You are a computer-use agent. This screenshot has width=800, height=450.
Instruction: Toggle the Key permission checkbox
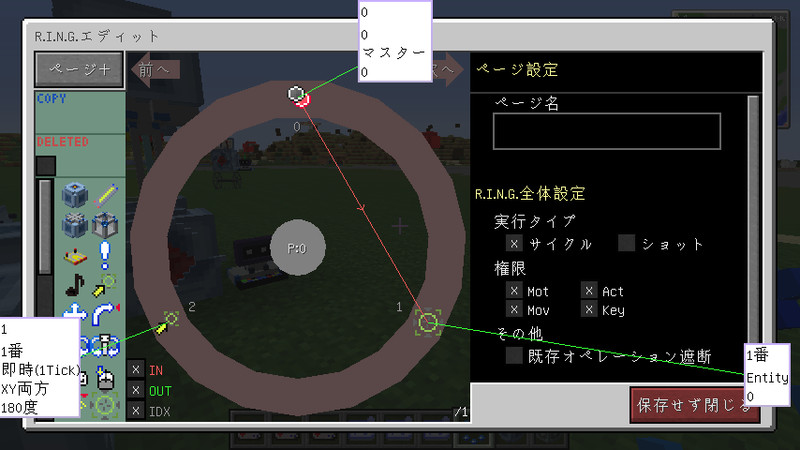coord(589,309)
